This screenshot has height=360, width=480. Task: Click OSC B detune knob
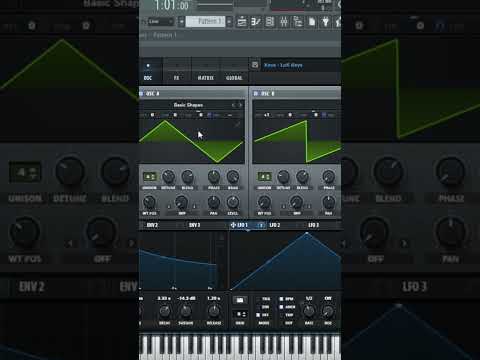(x=283, y=177)
